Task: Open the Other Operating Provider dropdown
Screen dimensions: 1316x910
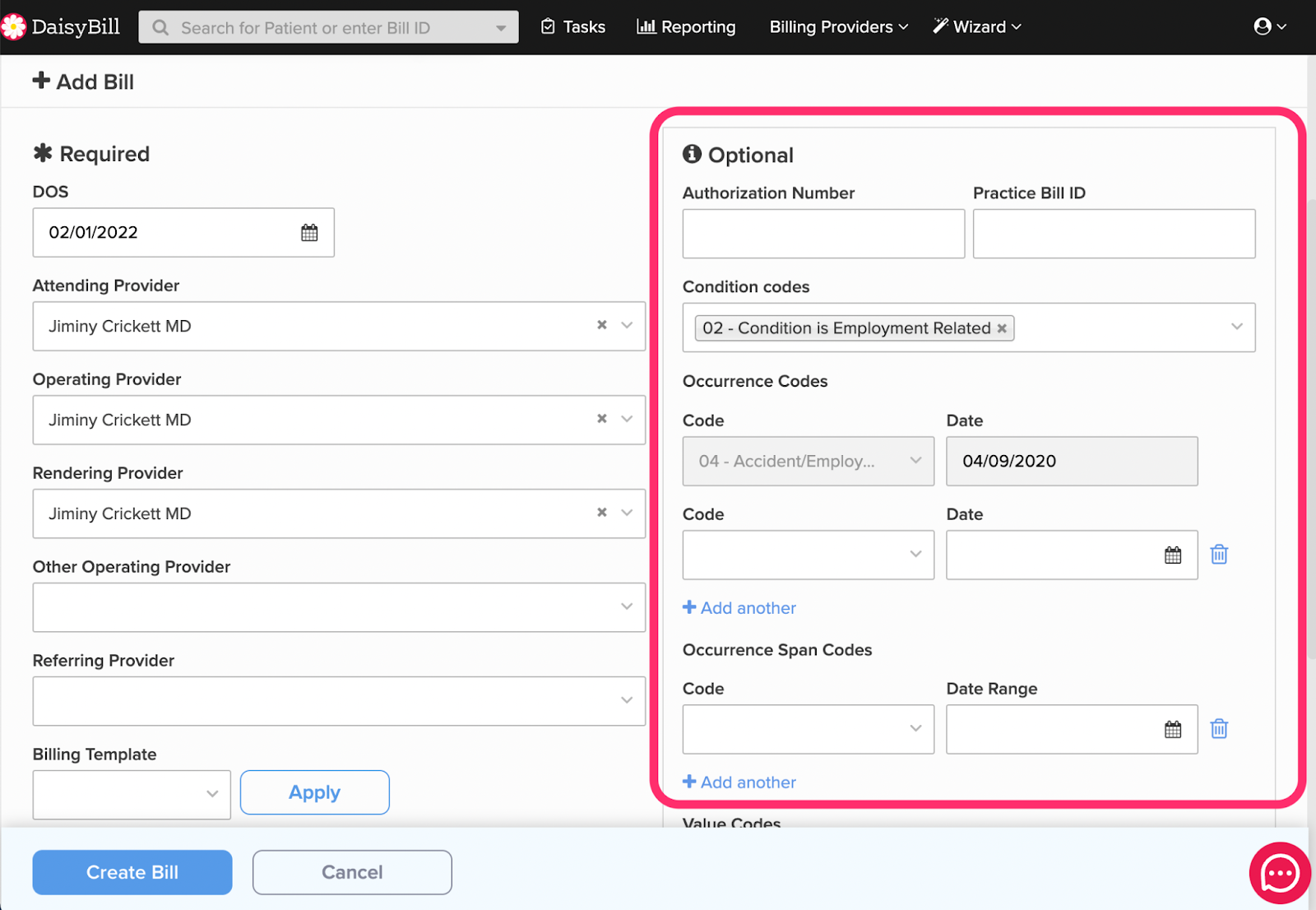Action: point(339,607)
